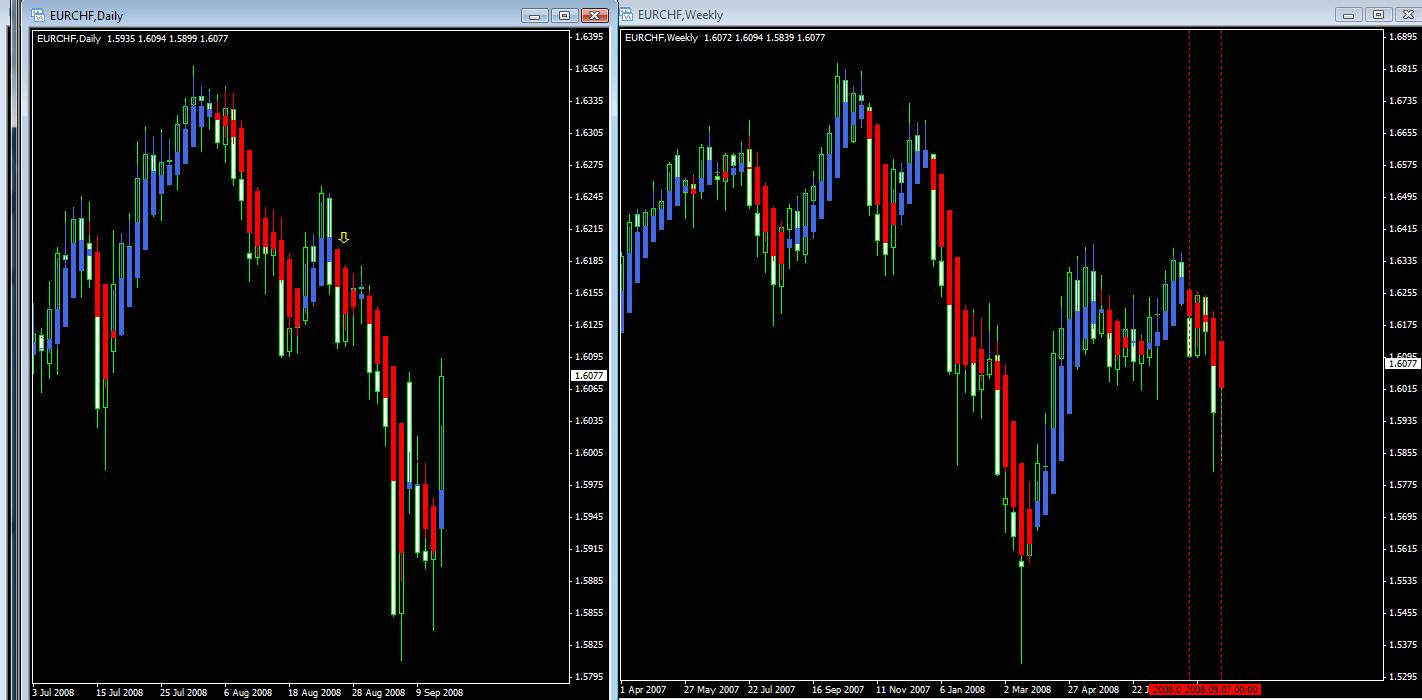
Task: Click the Daily chart OHLC header text
Action: [132, 38]
